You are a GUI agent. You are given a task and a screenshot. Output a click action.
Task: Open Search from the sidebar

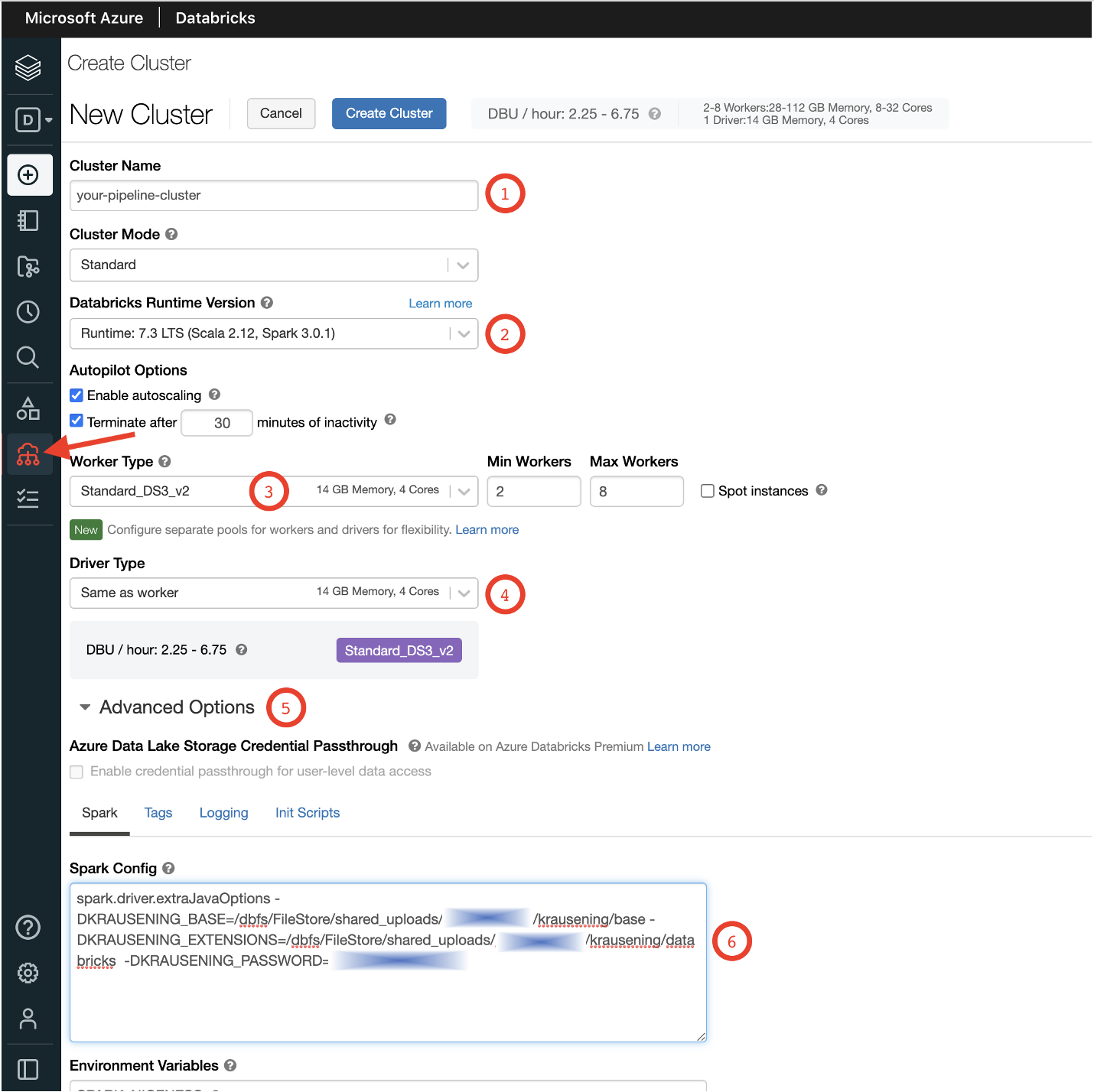click(x=28, y=357)
